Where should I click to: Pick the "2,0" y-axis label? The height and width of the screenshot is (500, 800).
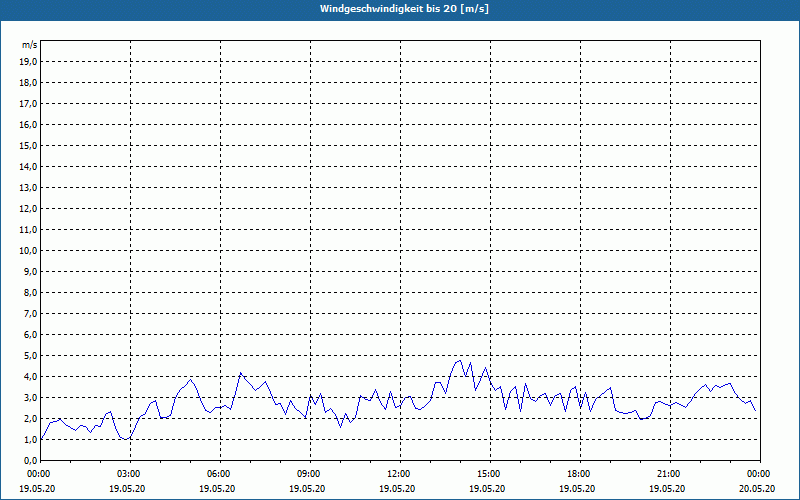tap(30, 418)
